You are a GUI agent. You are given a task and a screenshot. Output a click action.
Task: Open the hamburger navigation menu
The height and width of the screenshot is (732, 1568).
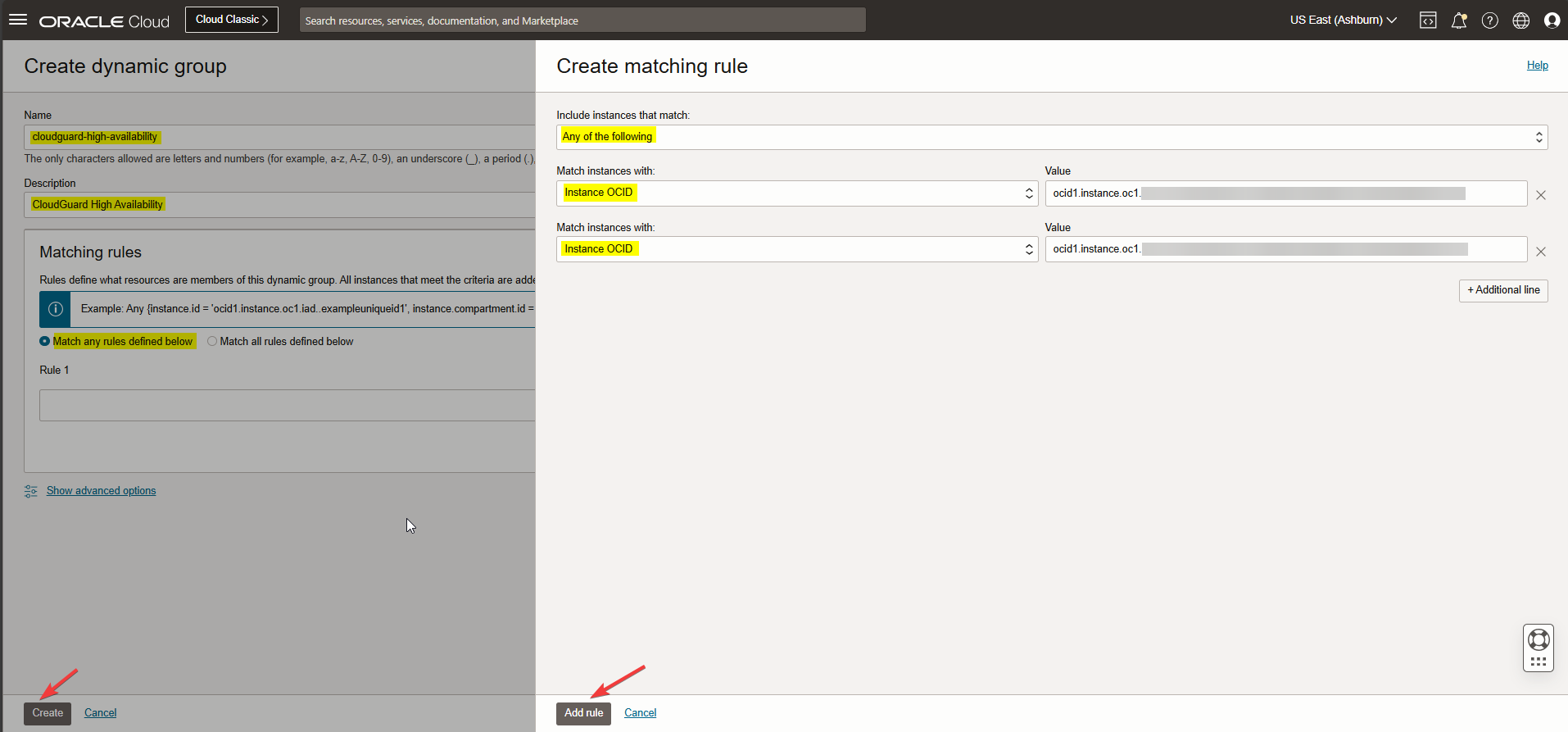pyautogui.click(x=18, y=20)
